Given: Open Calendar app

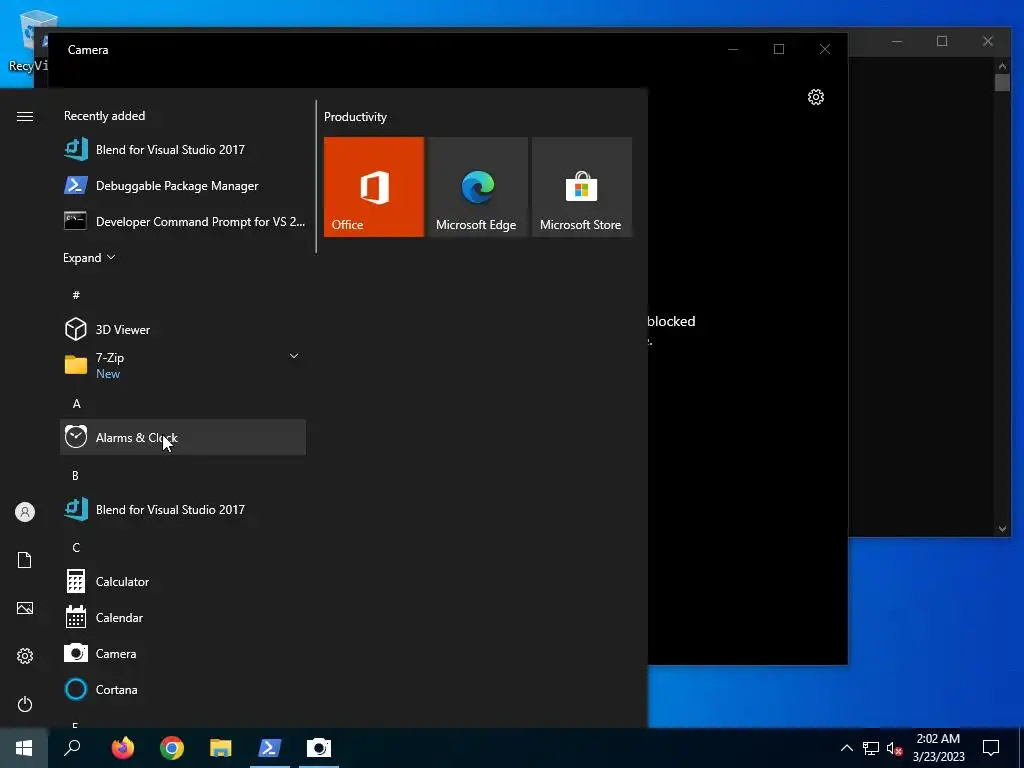Looking at the screenshot, I should (183, 617).
